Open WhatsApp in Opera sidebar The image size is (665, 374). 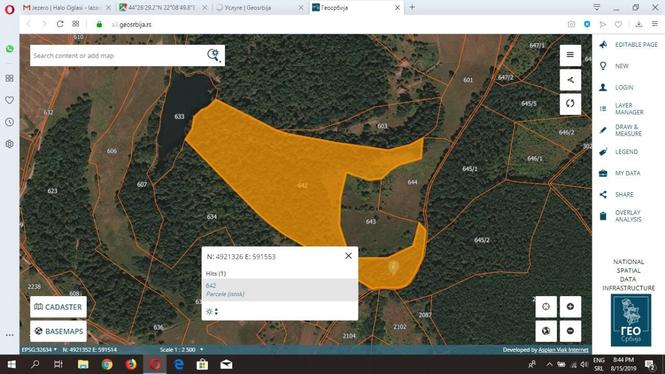[x=9, y=49]
